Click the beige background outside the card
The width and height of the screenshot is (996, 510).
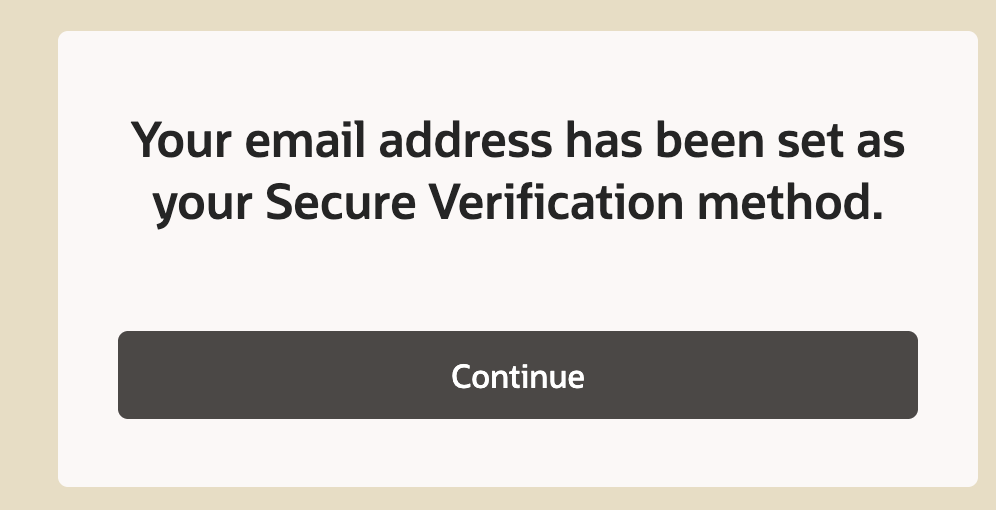[x=29, y=254]
